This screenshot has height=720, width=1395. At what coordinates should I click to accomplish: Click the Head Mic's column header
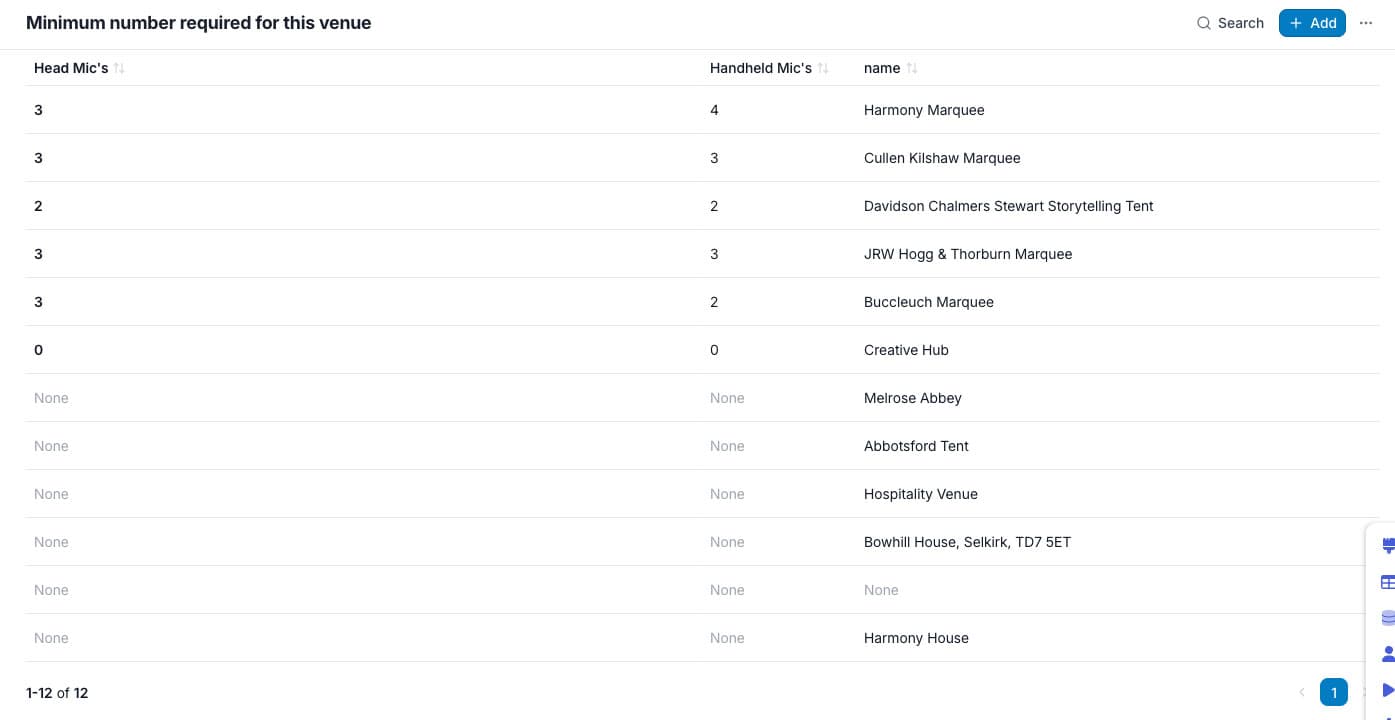[x=71, y=68]
